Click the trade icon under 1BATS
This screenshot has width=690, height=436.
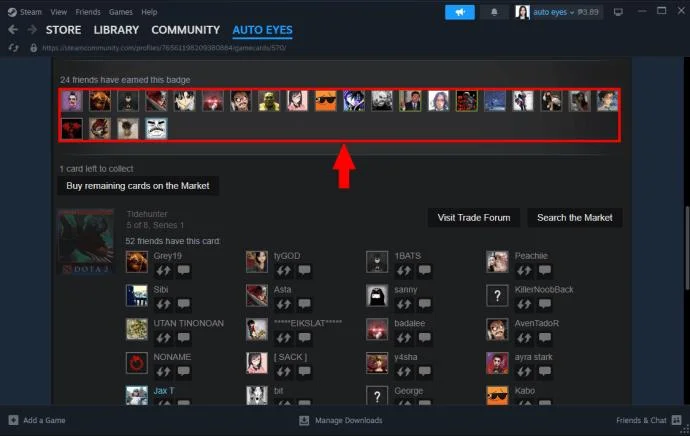pyautogui.click(x=404, y=271)
